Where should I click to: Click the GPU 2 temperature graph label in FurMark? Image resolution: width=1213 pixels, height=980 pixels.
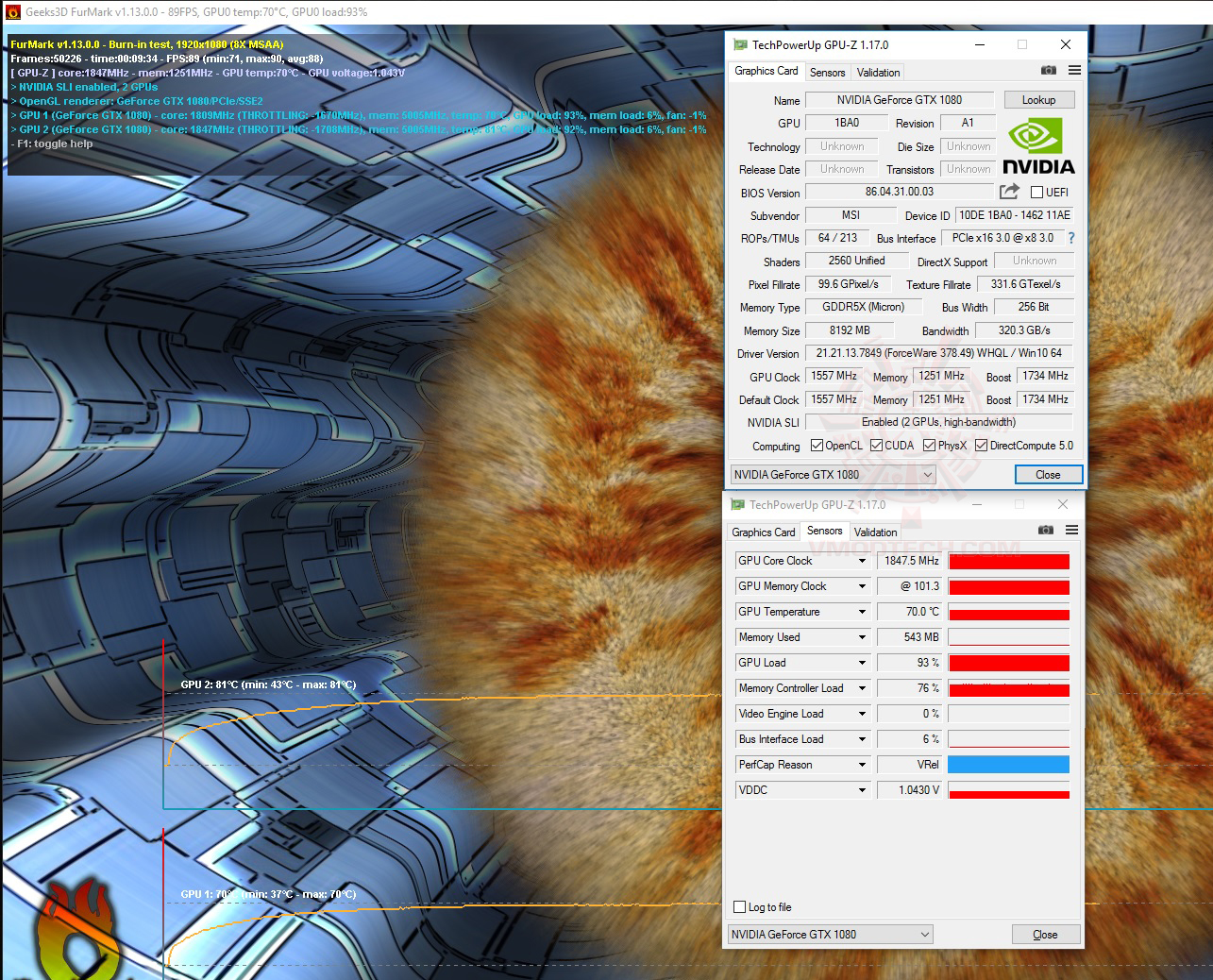point(268,684)
